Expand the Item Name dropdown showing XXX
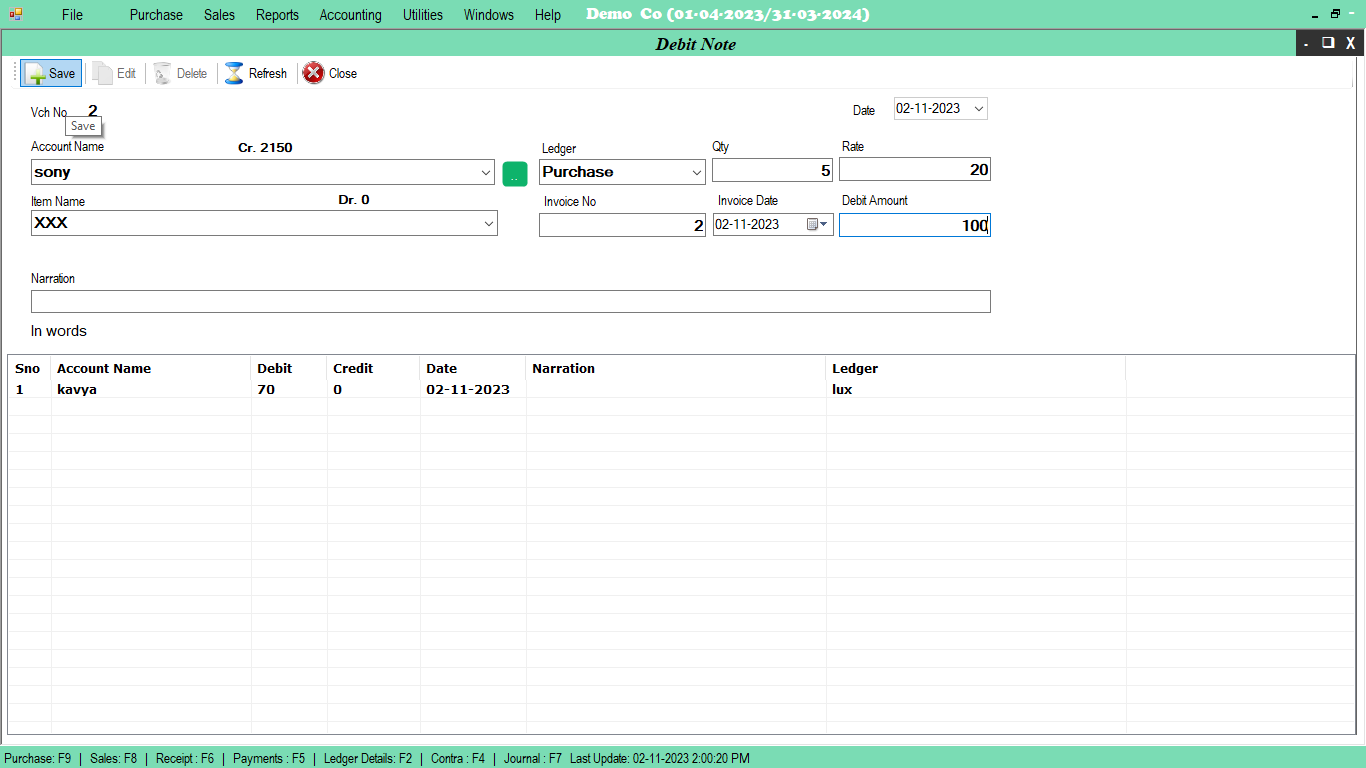The height and width of the screenshot is (768, 1366). pyautogui.click(x=488, y=223)
